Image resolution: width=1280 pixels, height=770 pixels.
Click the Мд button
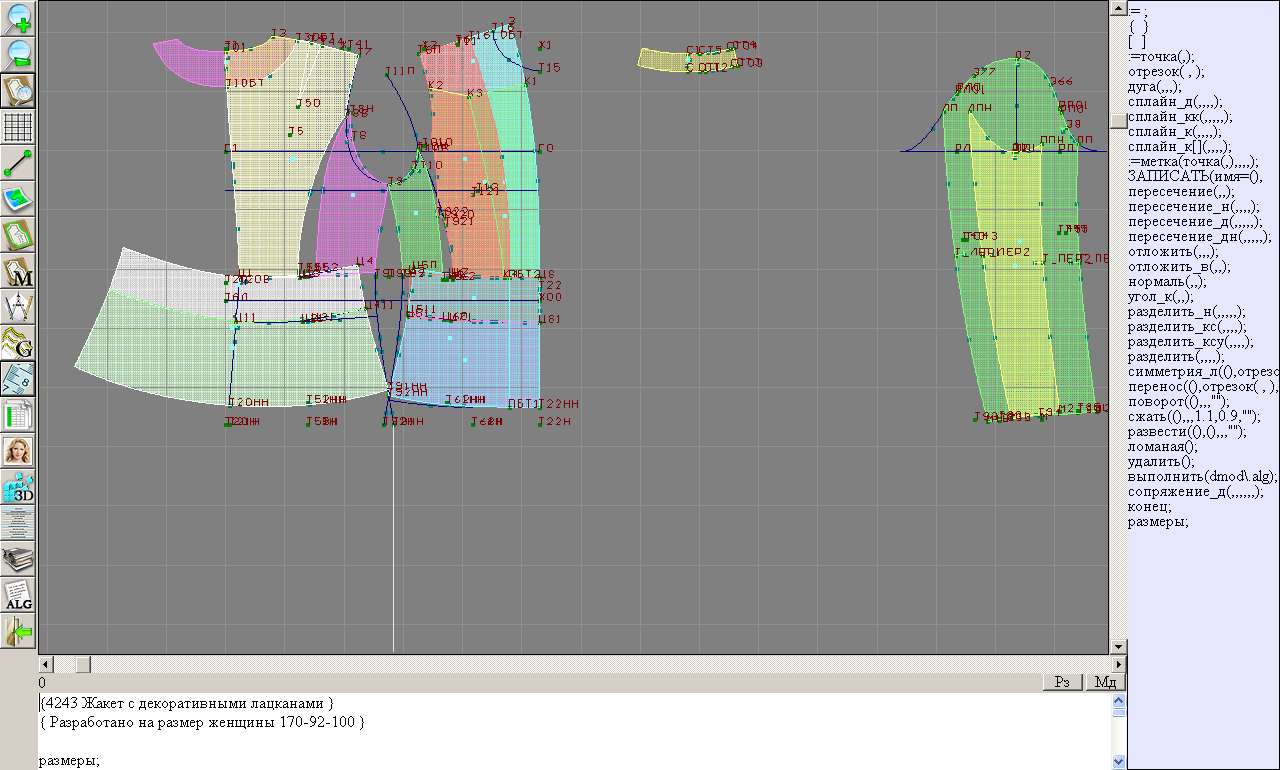(x=1105, y=682)
